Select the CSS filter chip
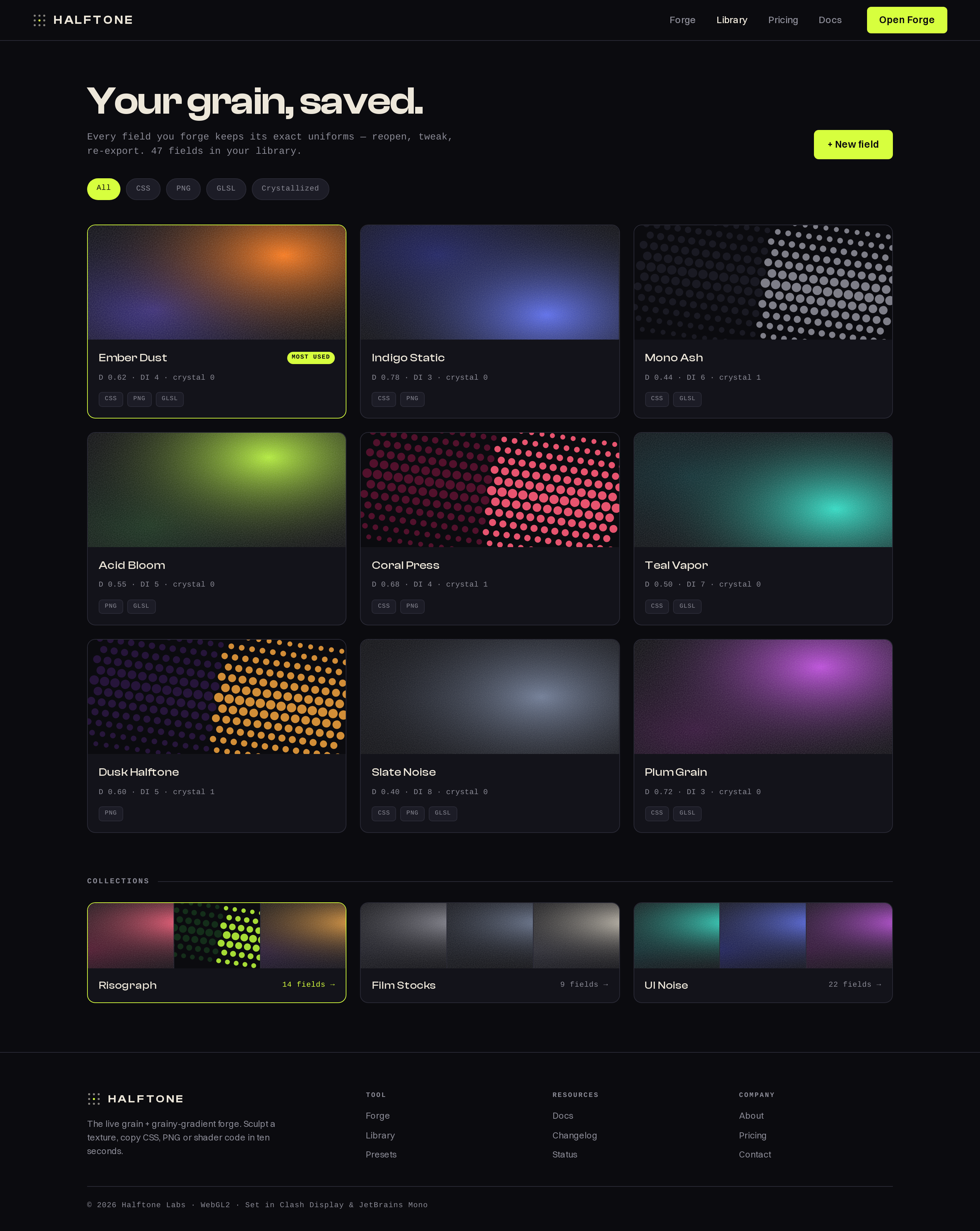The width and height of the screenshot is (980, 1231). (143, 189)
